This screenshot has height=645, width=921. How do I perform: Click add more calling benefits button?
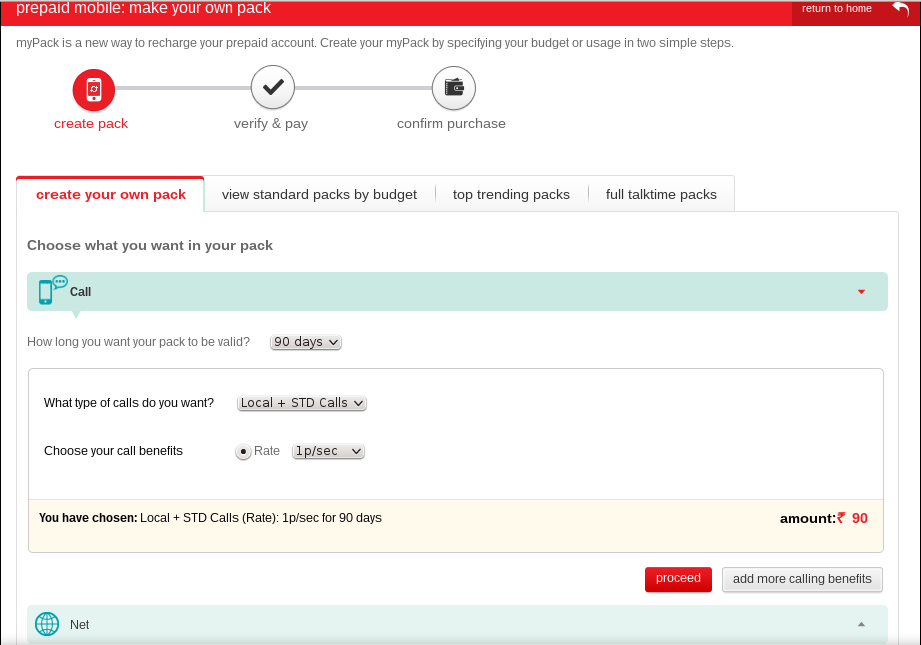802,579
